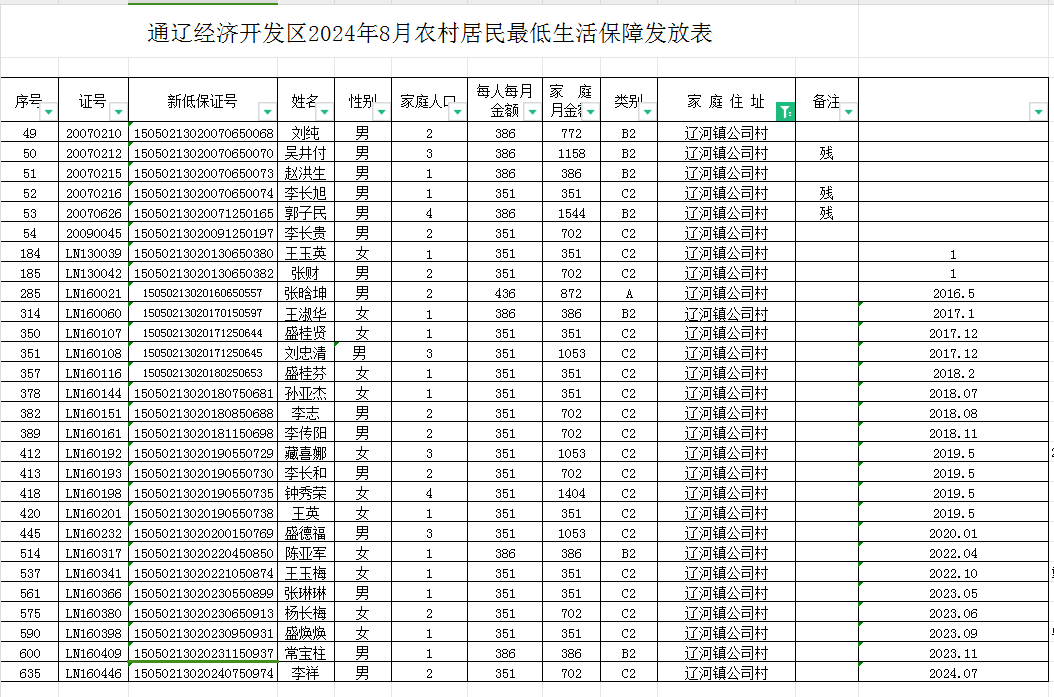Select the name cell 常宝柱
The image size is (1054, 697).
tap(305, 653)
